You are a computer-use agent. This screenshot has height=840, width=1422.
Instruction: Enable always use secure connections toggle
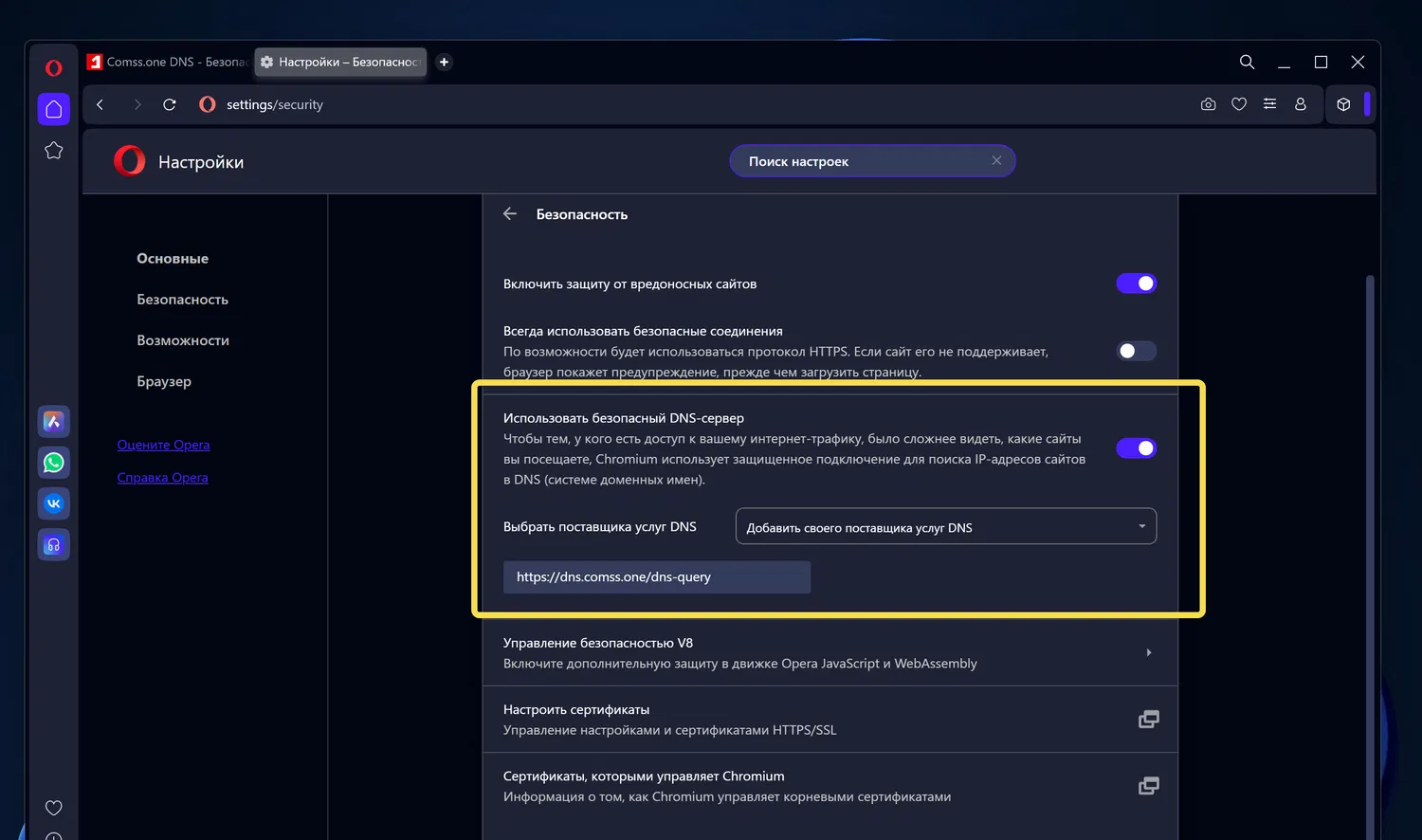(x=1136, y=351)
